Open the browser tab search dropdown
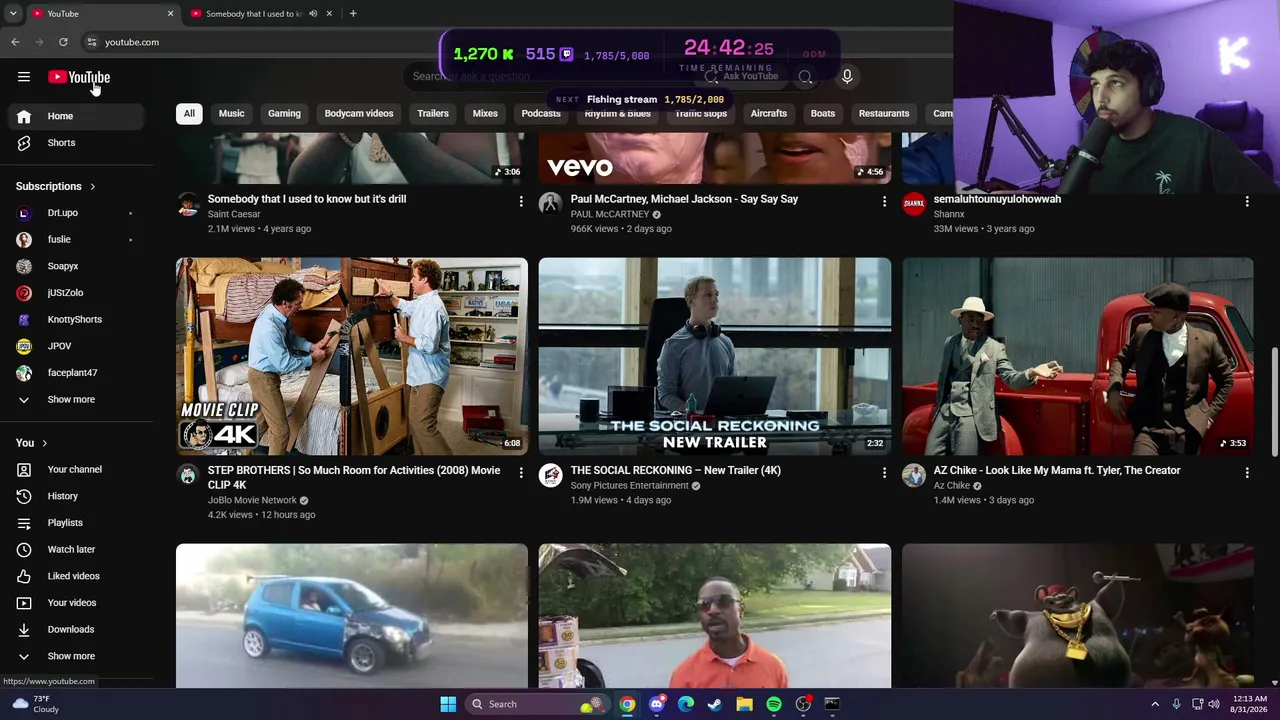 (13, 13)
